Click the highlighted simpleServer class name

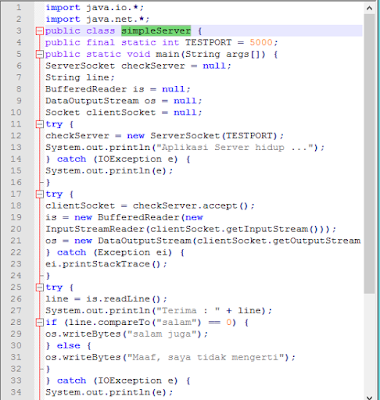coord(156,31)
